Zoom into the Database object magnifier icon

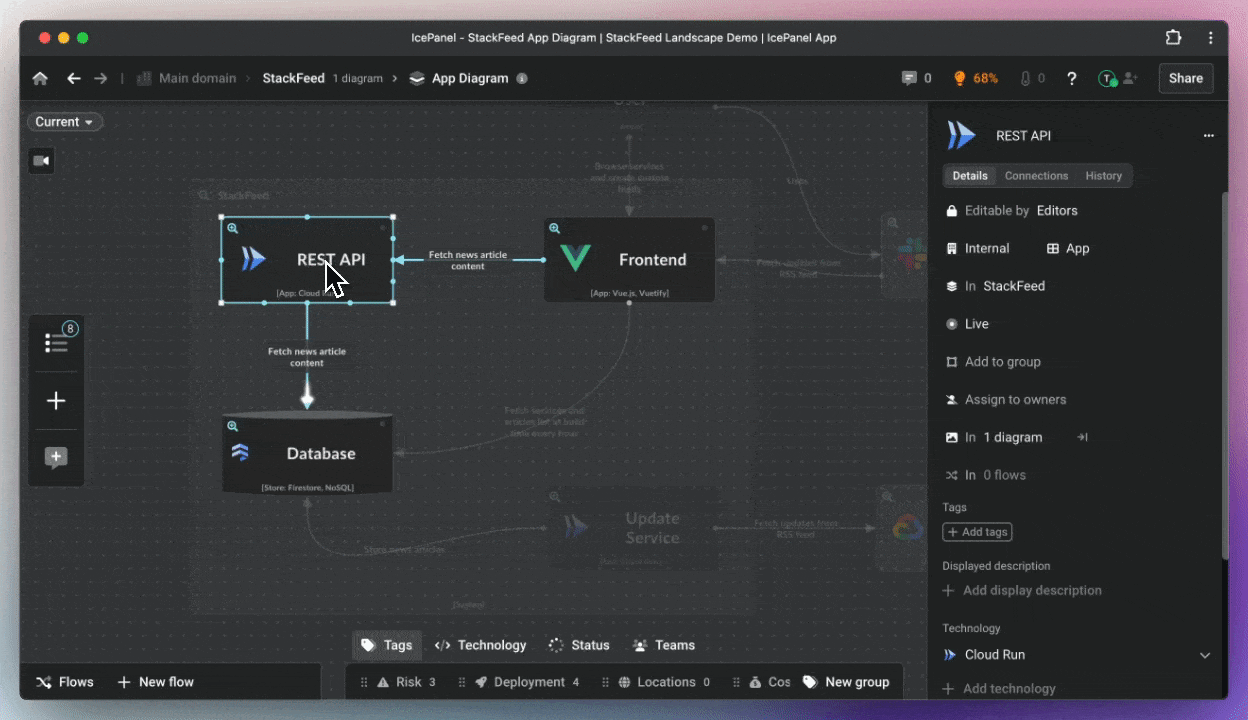233,426
